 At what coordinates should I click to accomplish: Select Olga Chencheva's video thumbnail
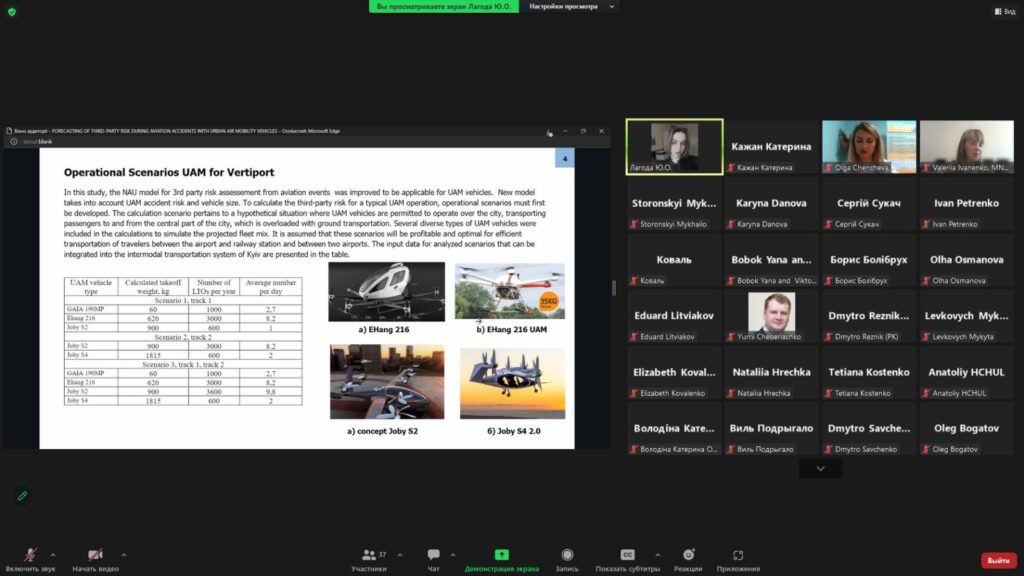tap(868, 146)
